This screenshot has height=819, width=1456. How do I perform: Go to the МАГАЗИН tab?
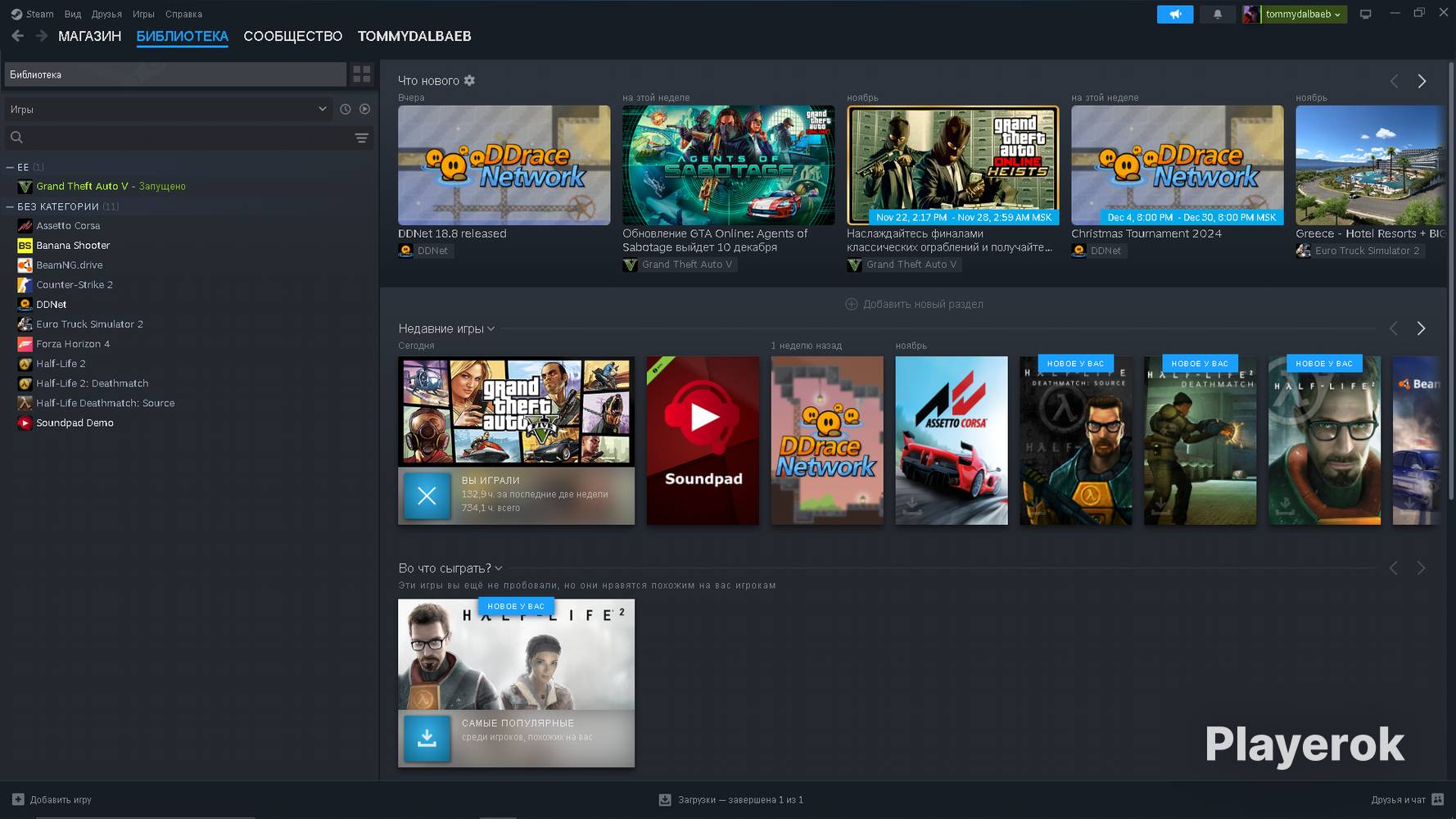point(90,36)
